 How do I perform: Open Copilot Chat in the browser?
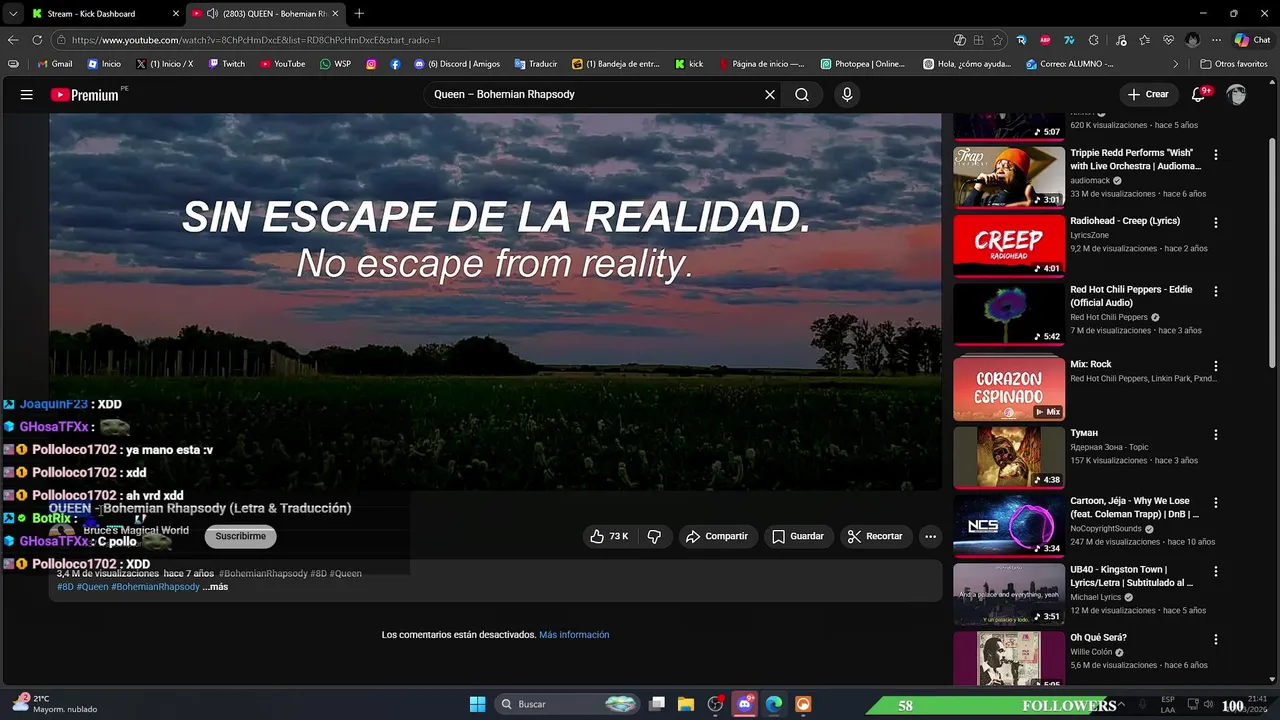coord(1252,40)
